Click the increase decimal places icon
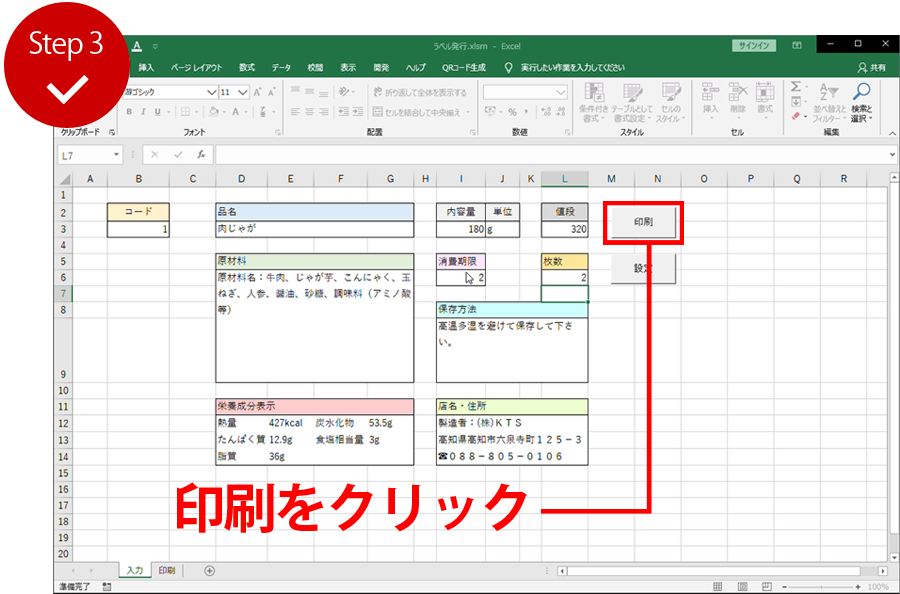 [x=546, y=112]
